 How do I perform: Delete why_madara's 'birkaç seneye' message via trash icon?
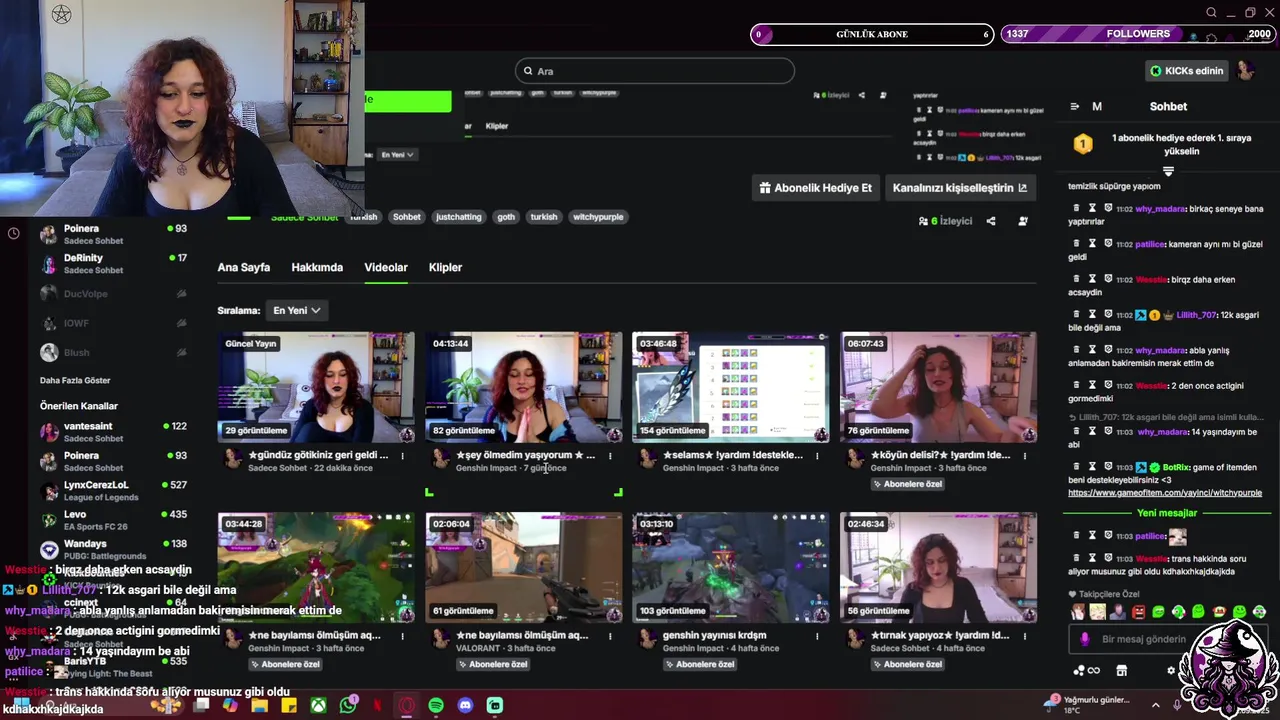1076,208
